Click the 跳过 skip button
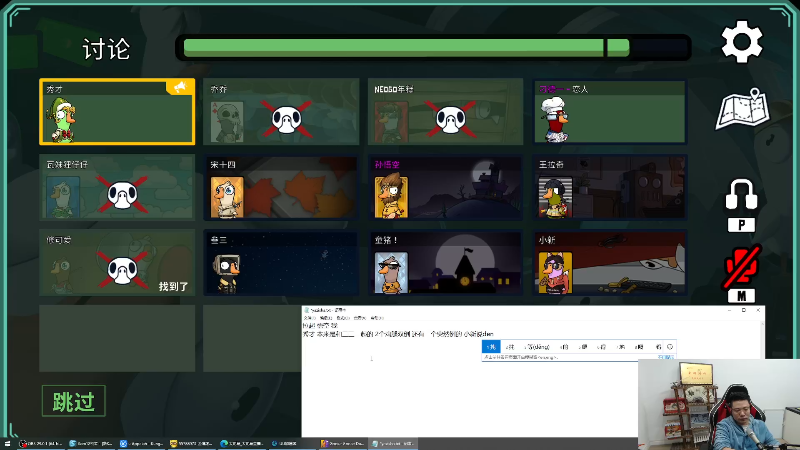 coord(73,401)
